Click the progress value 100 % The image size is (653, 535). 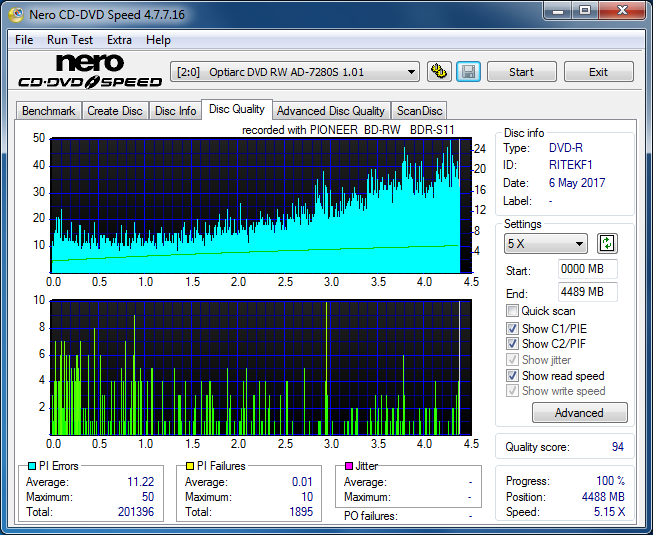(611, 481)
